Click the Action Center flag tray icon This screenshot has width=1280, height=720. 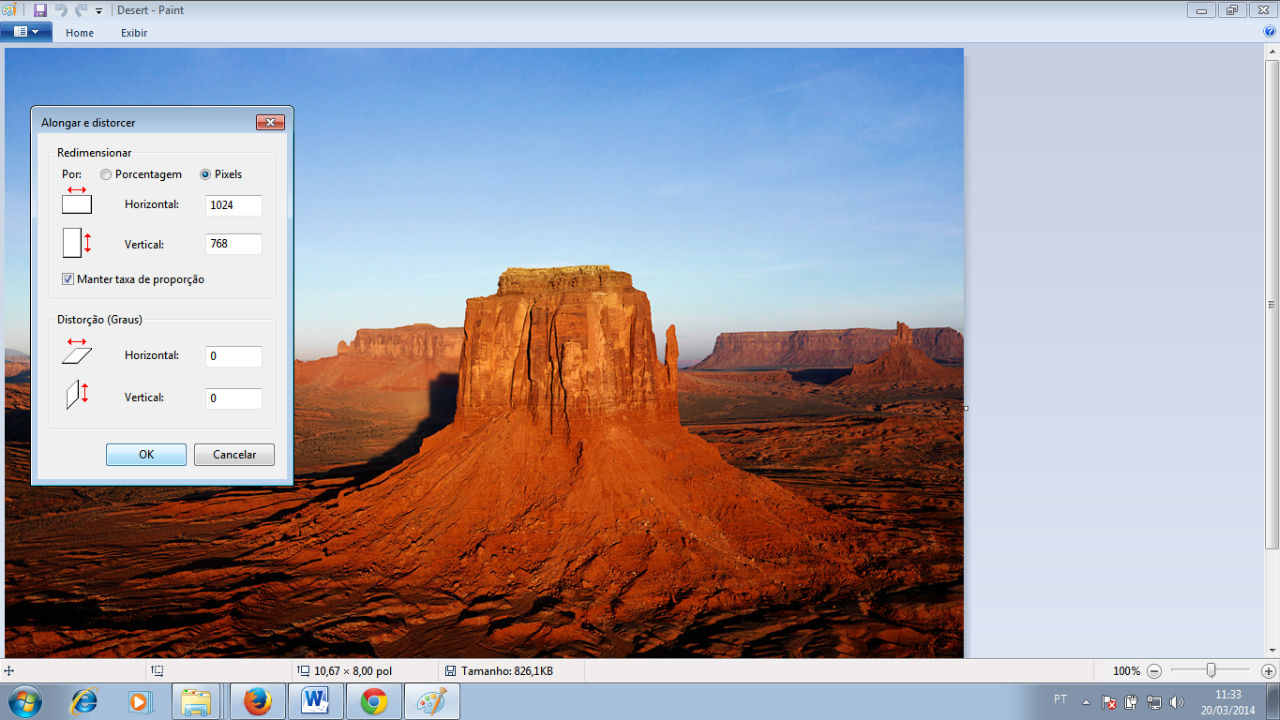[x=1109, y=702]
